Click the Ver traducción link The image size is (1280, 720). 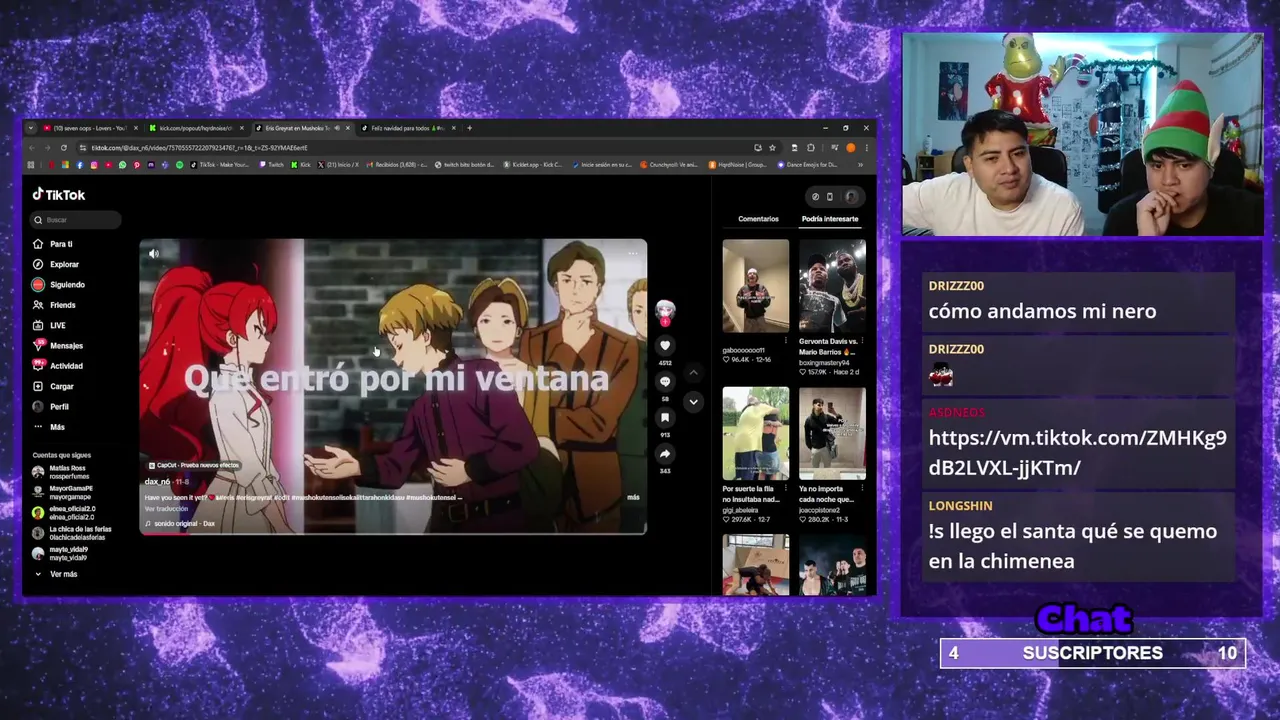(x=166, y=509)
